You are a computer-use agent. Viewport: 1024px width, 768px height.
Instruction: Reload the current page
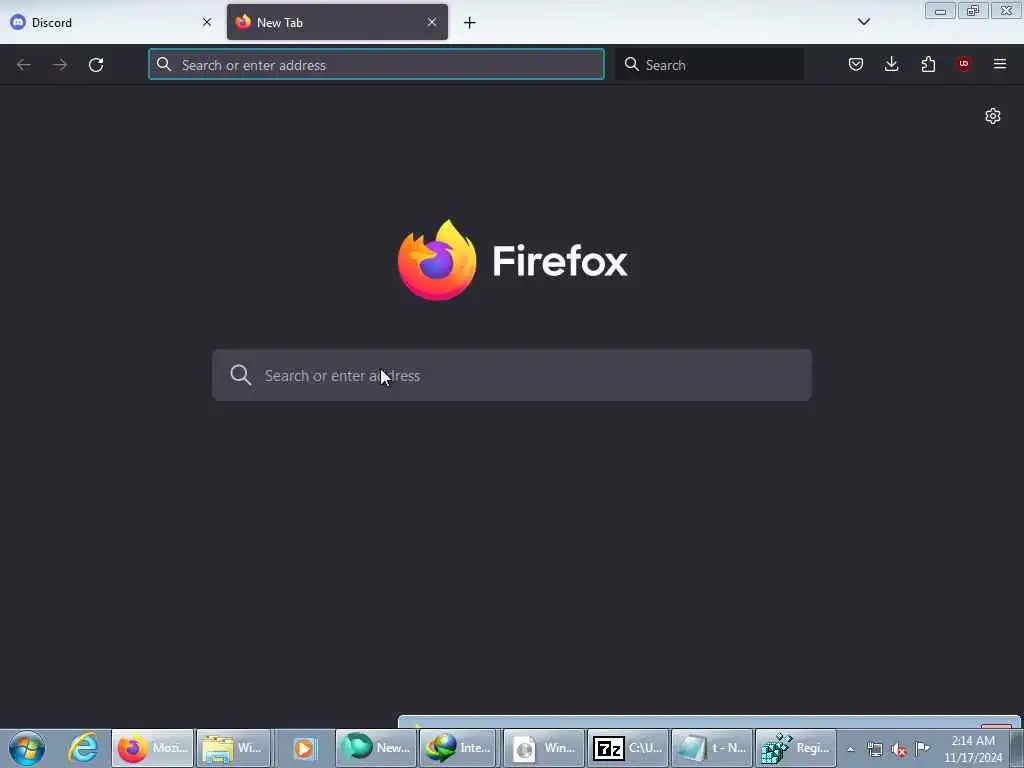tap(96, 65)
